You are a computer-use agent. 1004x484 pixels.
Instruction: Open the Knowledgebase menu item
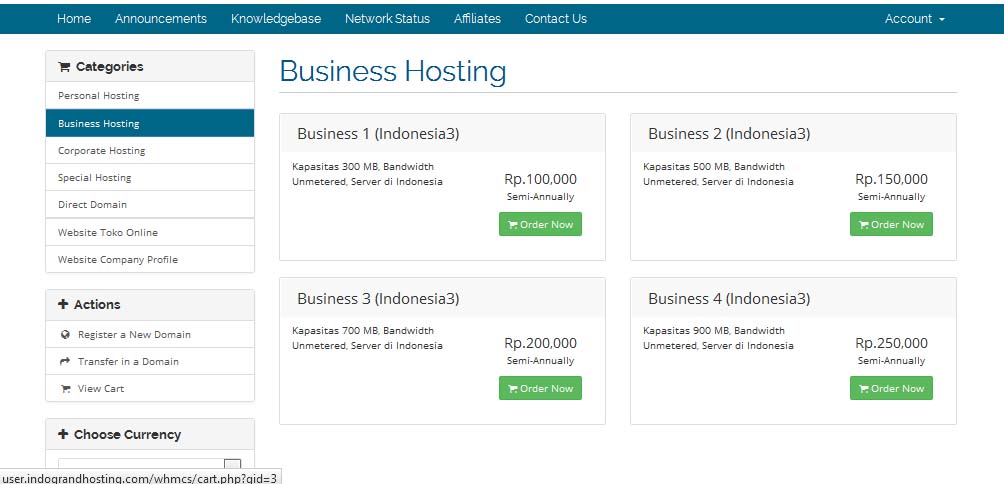276,19
